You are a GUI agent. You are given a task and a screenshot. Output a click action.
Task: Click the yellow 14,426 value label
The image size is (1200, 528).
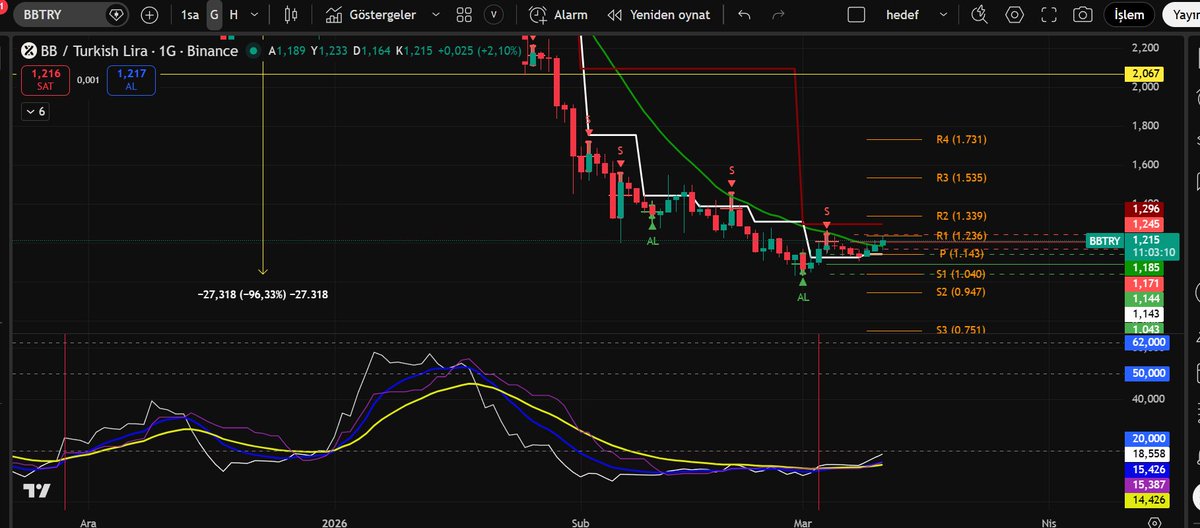[x=1148, y=499]
